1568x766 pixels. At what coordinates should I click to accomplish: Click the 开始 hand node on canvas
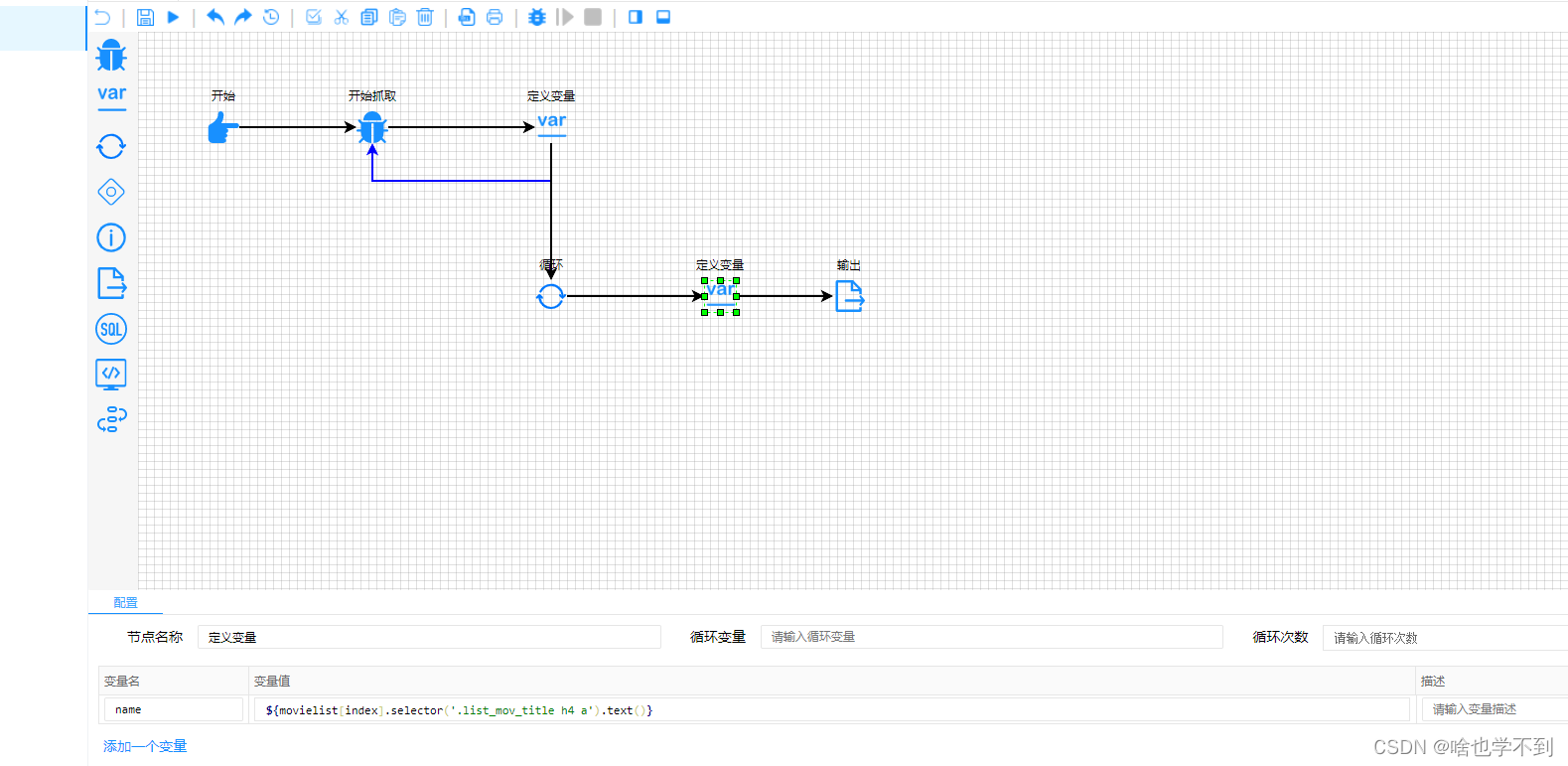[x=223, y=127]
